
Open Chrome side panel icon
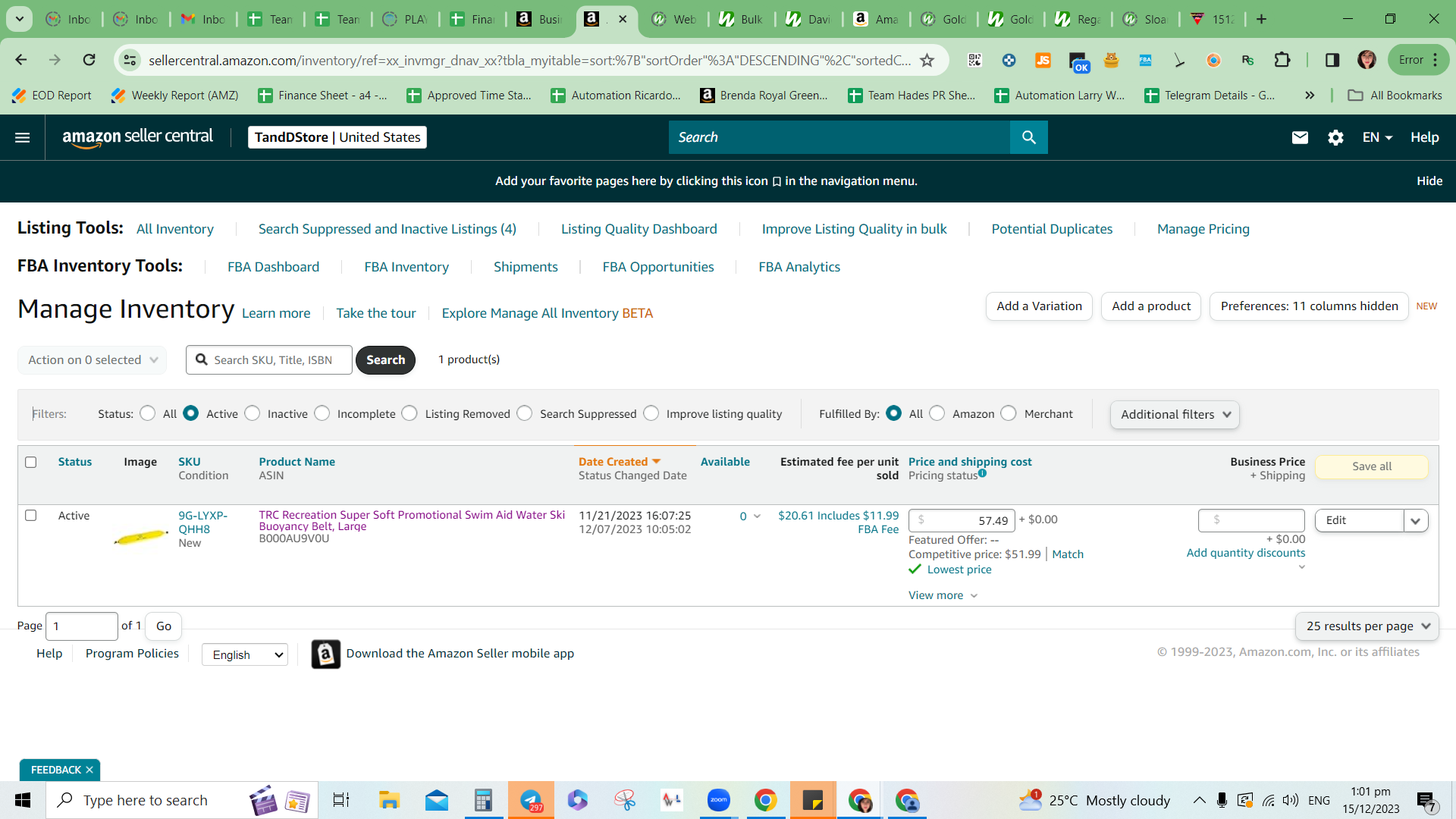click(1332, 60)
